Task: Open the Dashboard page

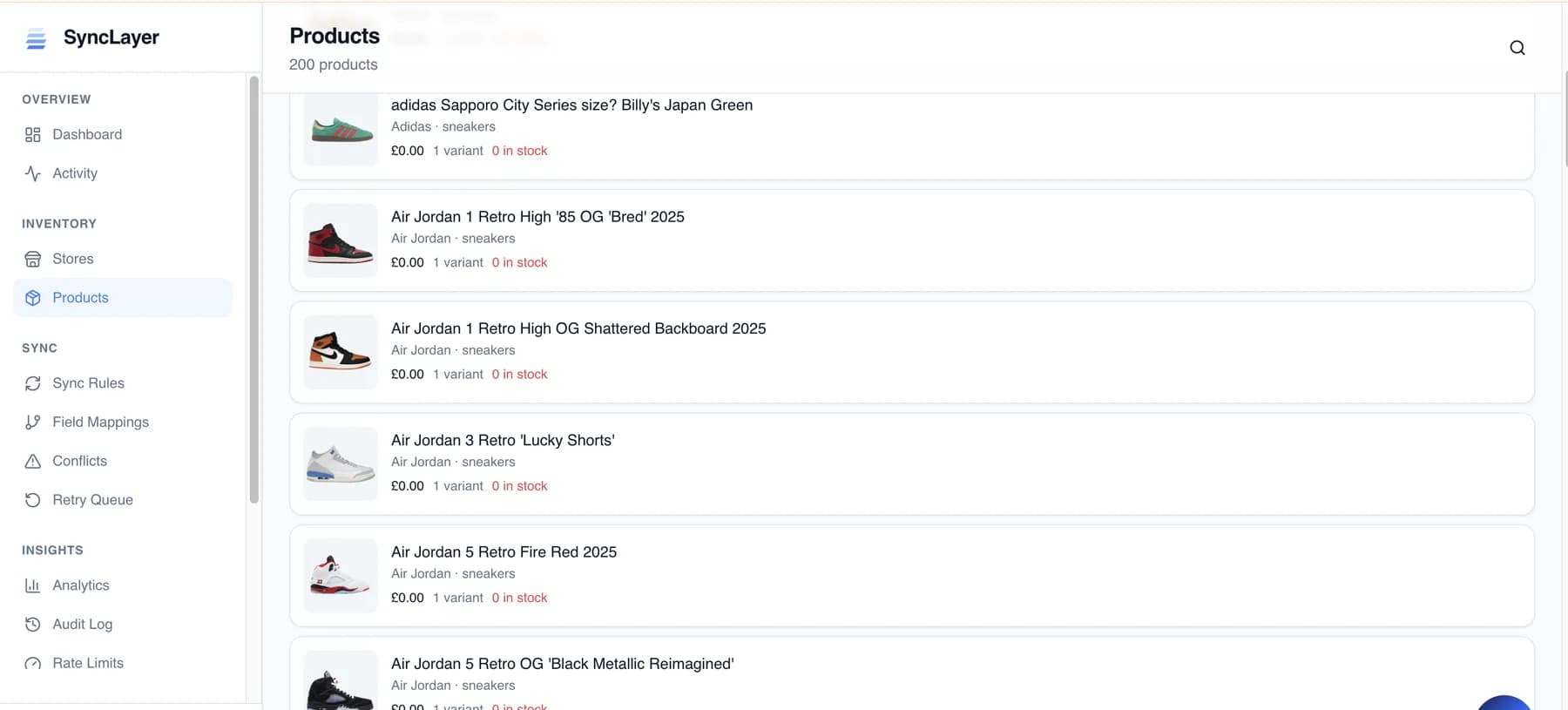Action: [x=123, y=134]
